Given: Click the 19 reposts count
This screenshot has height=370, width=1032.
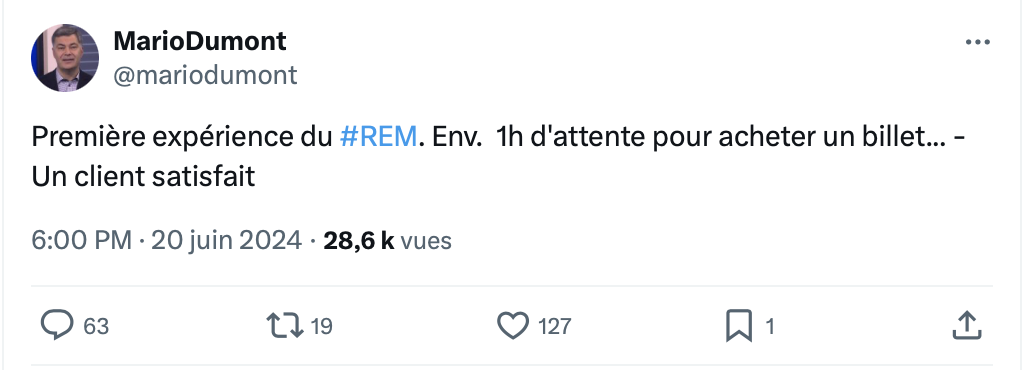Looking at the screenshot, I should [321, 327].
